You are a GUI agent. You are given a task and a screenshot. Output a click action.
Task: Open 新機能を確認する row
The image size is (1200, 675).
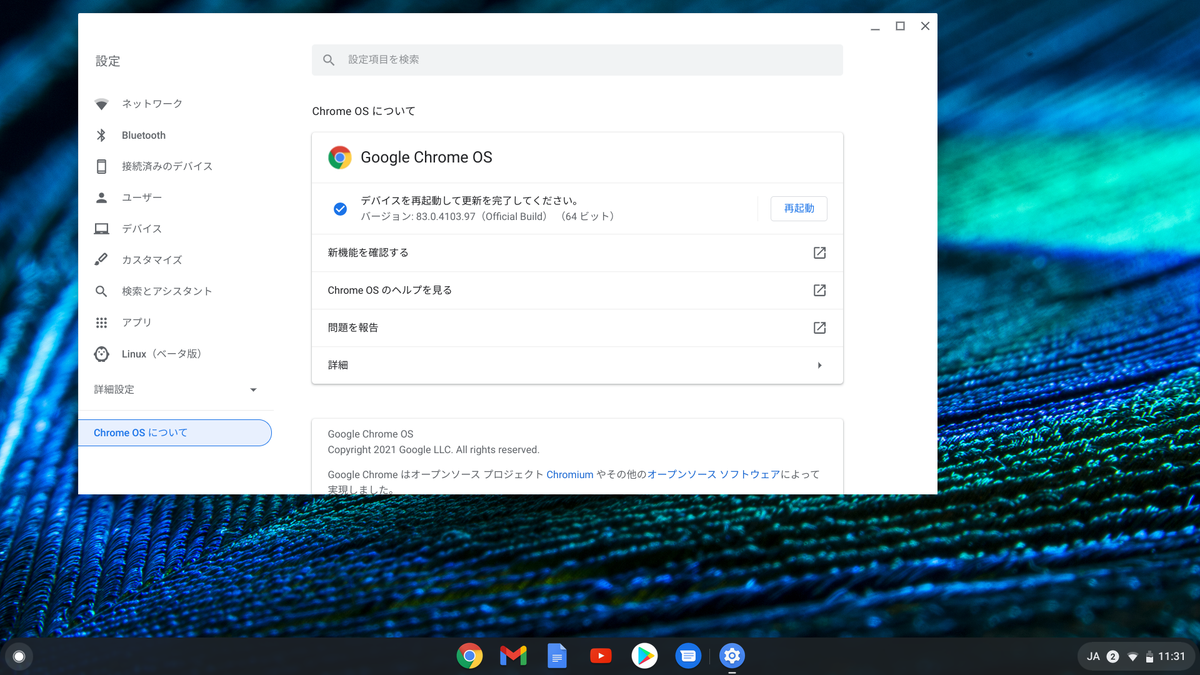[x=577, y=253]
